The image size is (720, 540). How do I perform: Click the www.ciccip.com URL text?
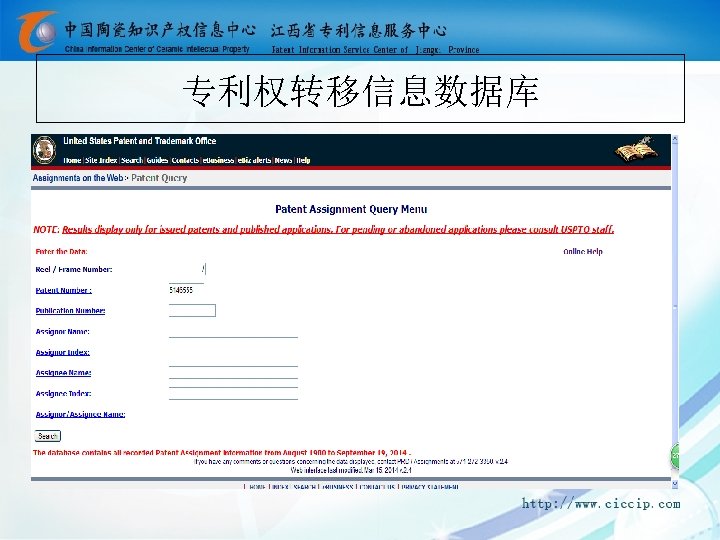click(x=601, y=504)
